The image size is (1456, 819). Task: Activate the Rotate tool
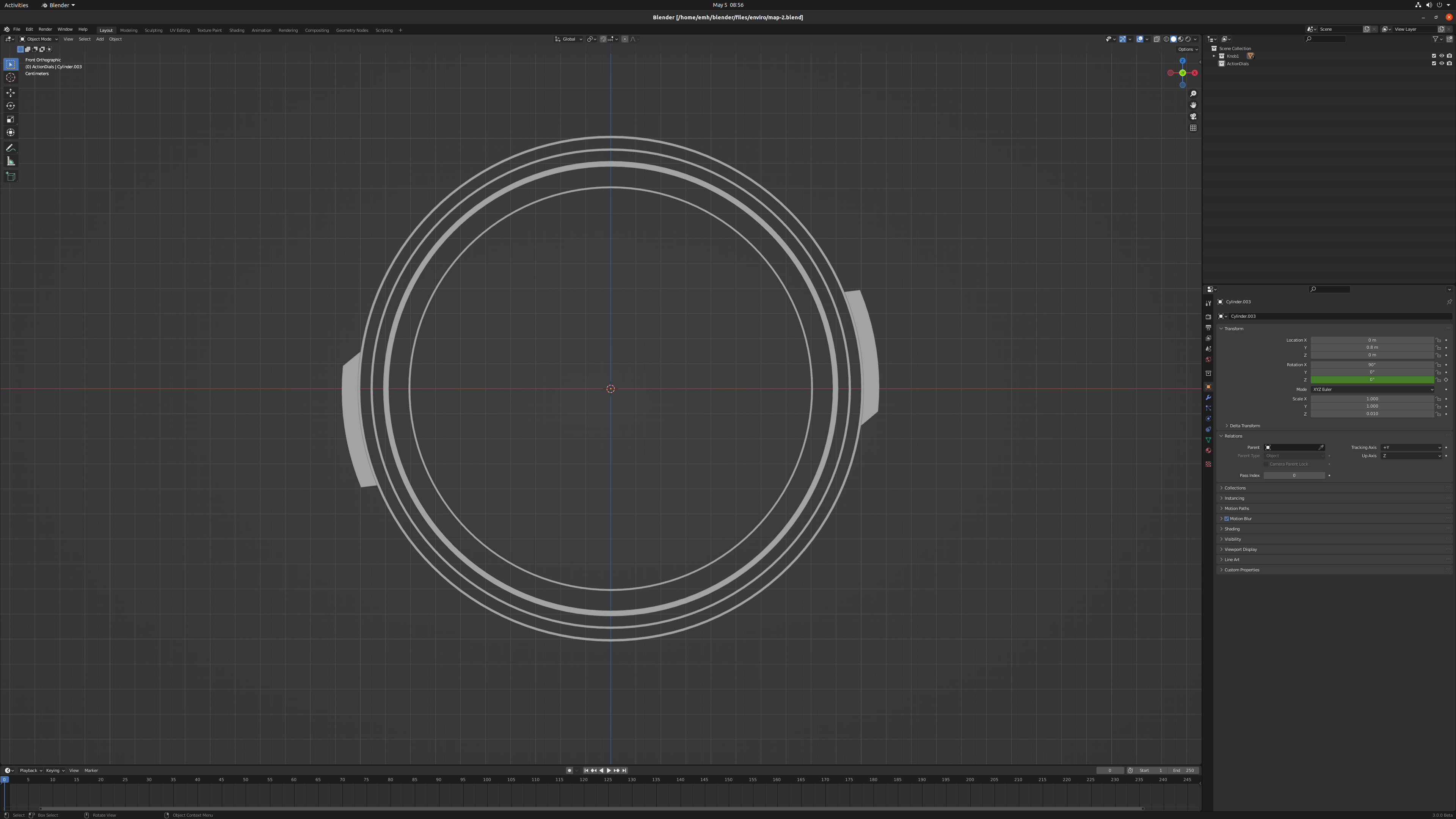11,106
